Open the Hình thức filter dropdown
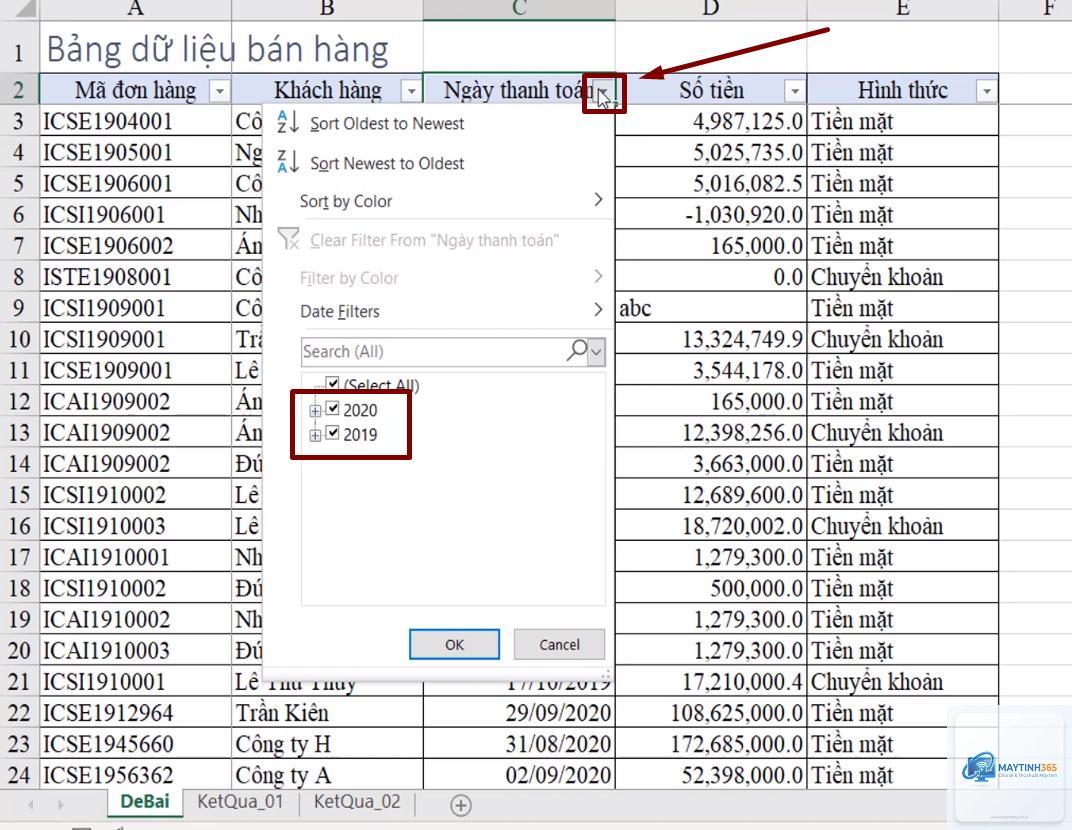The height and width of the screenshot is (830, 1072). pos(987,91)
